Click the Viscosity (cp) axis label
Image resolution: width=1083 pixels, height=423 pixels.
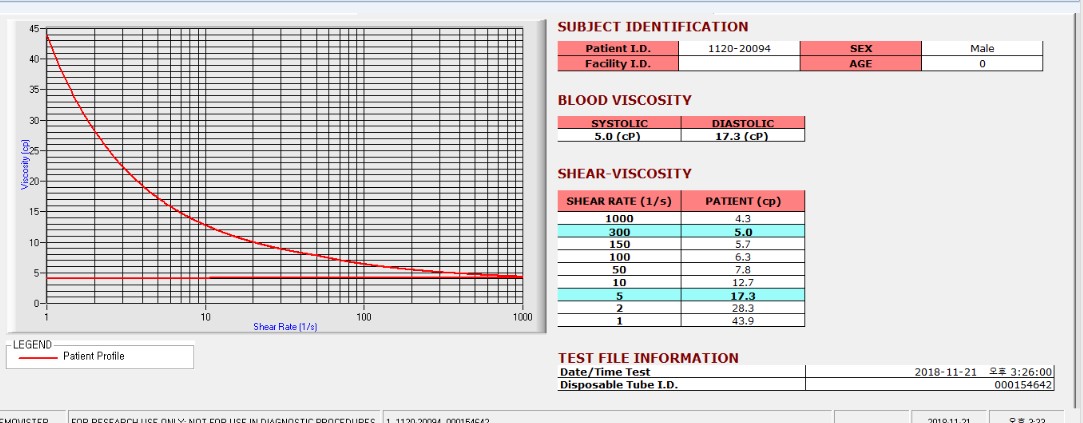coord(25,164)
